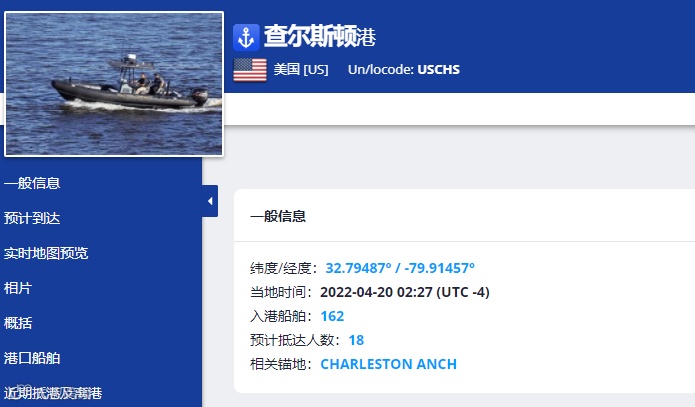Open 港口船舶 sidebar item
Screen dimensions: 695x407
32,358
